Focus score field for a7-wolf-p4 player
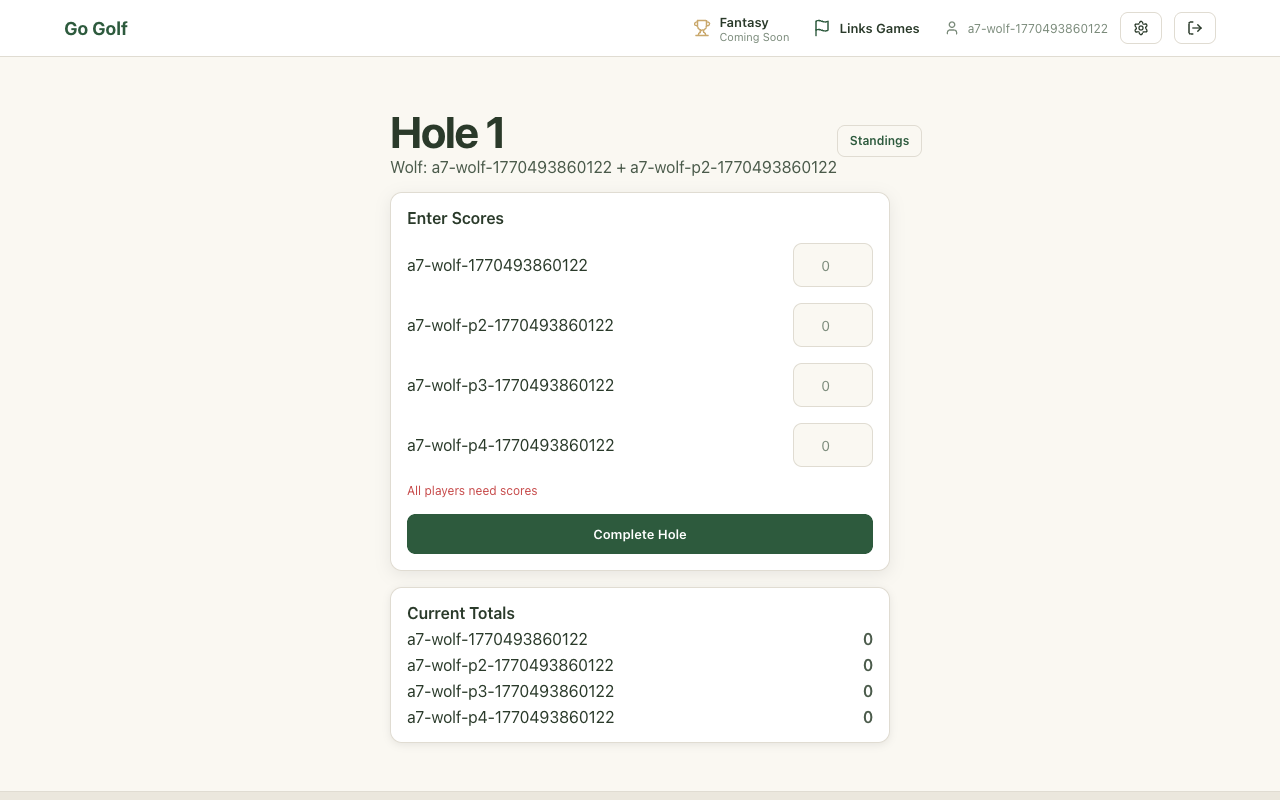This screenshot has height=800, width=1280. click(832, 446)
